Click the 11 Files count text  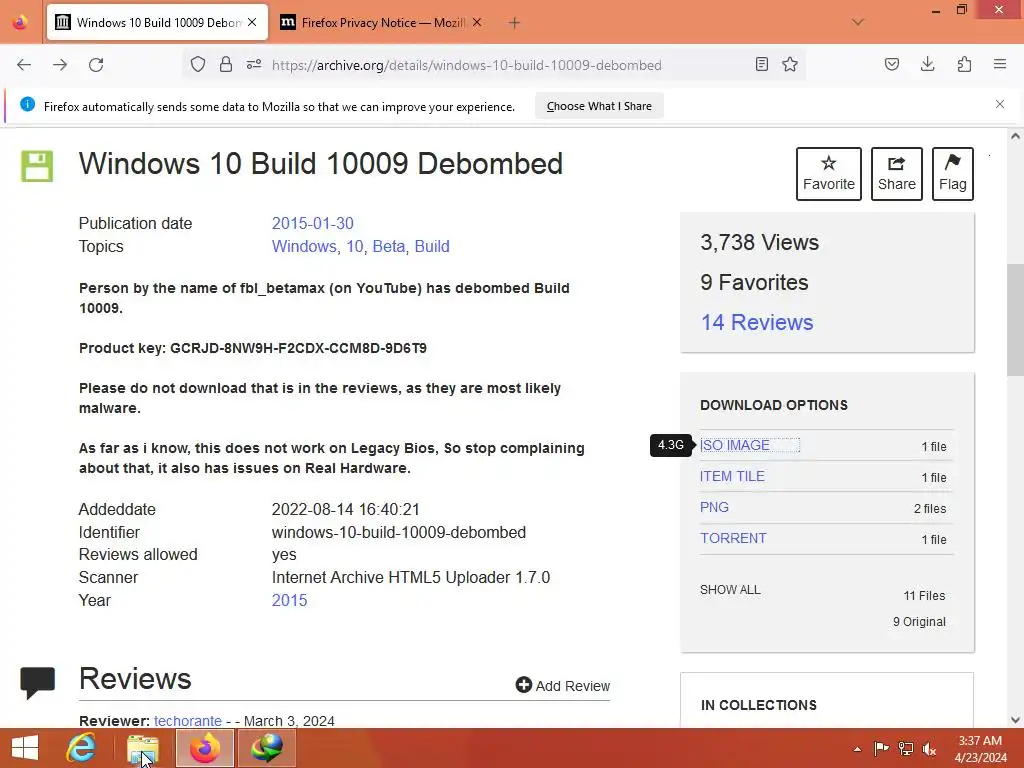(x=924, y=596)
